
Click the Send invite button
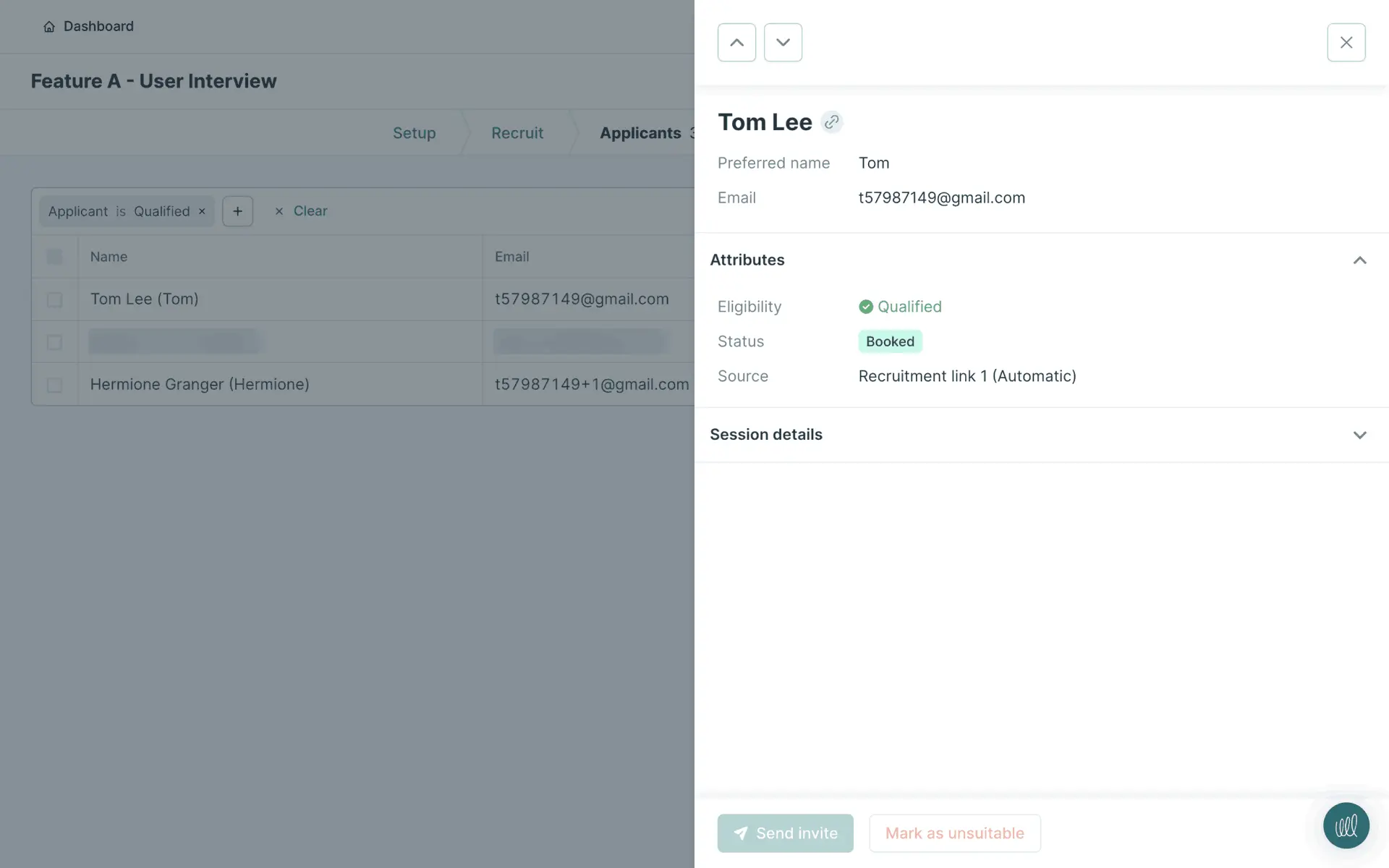pos(785,833)
